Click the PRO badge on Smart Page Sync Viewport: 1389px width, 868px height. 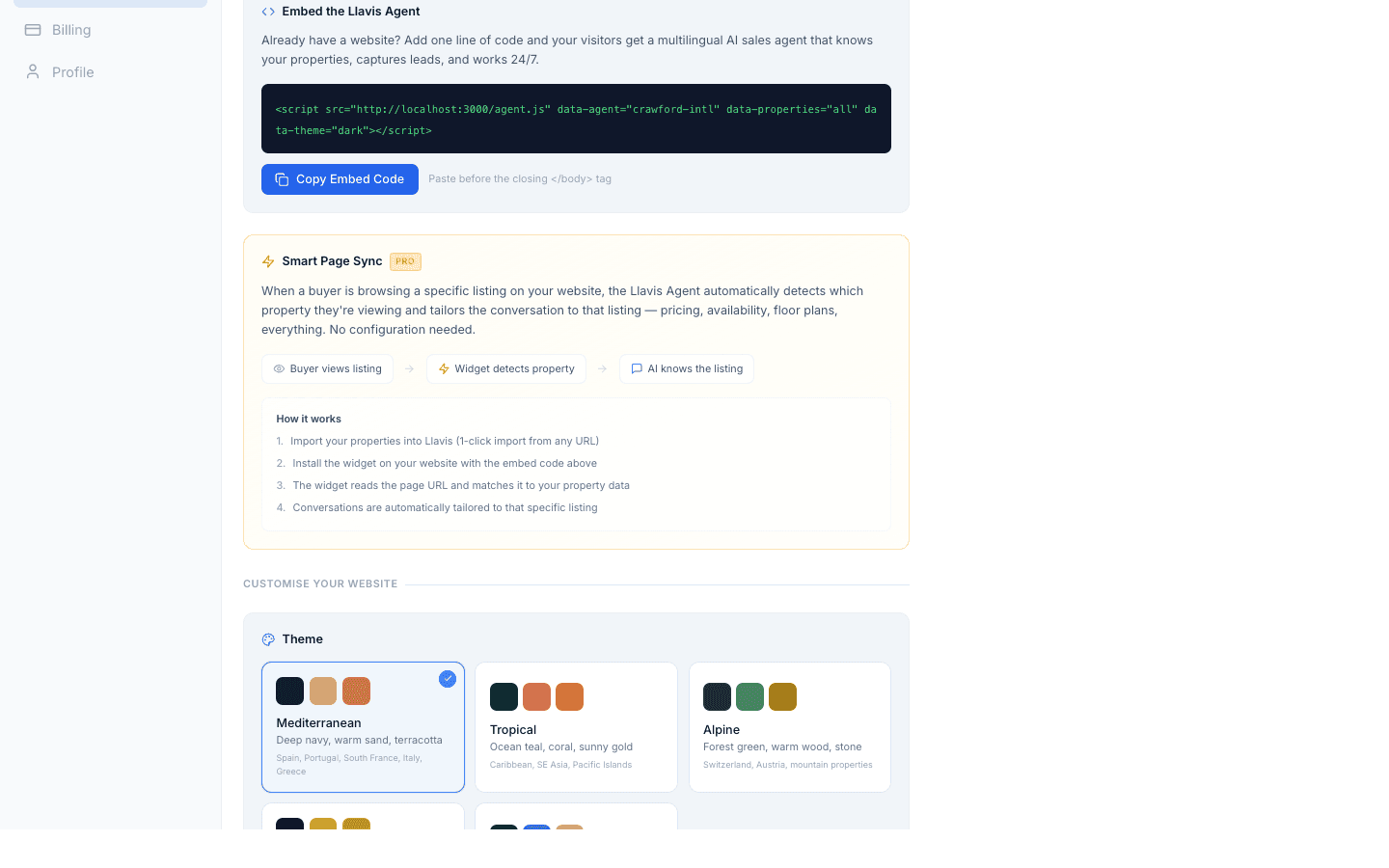[405, 261]
